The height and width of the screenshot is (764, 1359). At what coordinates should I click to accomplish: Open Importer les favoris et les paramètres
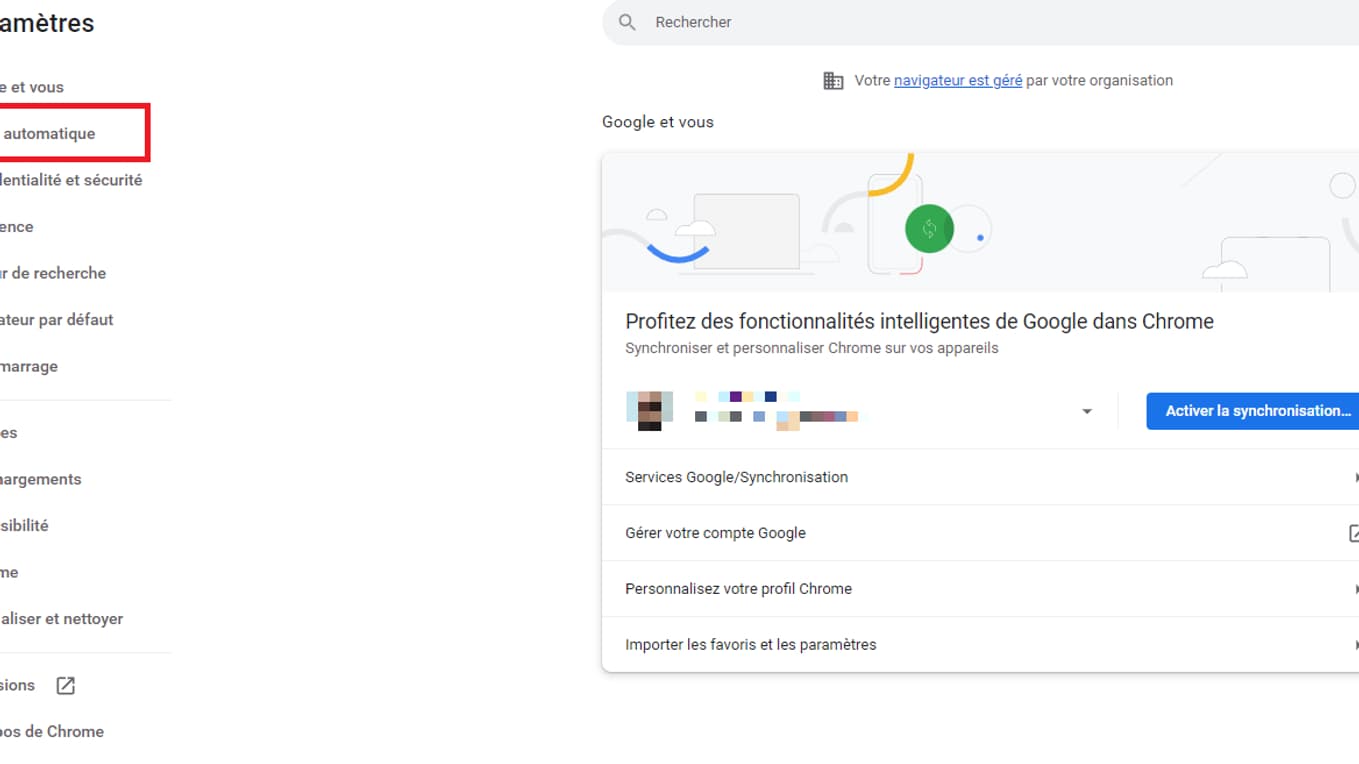tap(980, 645)
